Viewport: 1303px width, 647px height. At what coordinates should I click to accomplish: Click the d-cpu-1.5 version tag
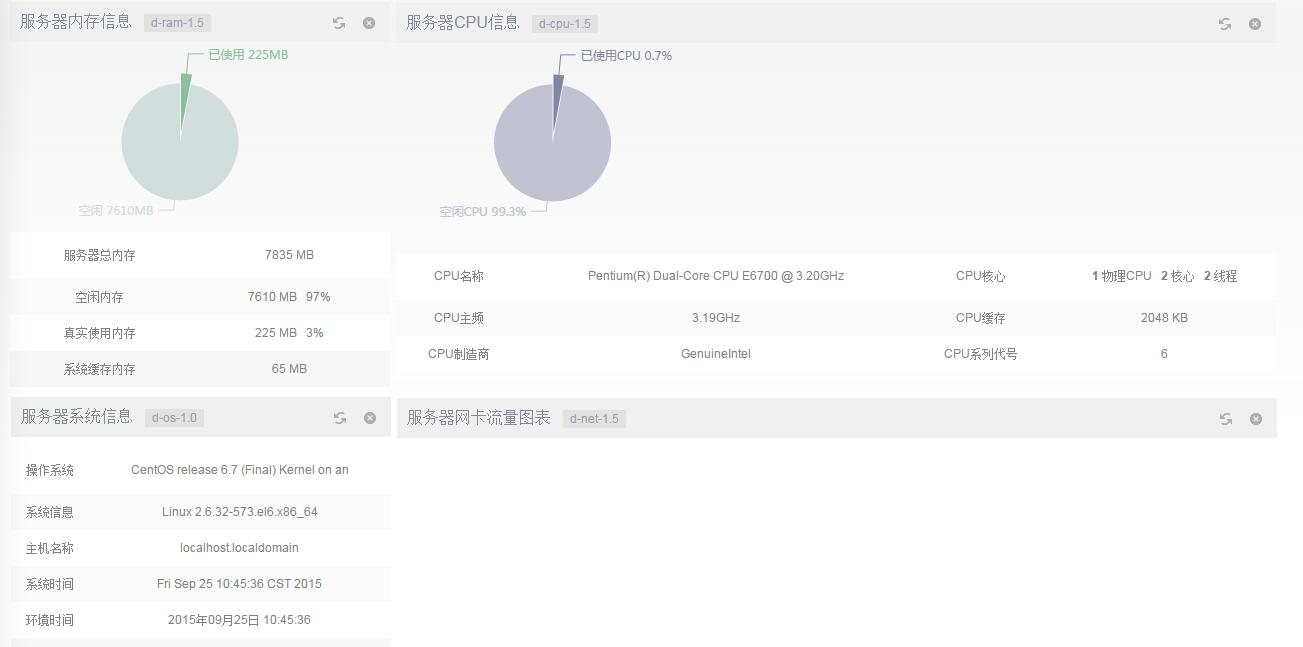564,24
